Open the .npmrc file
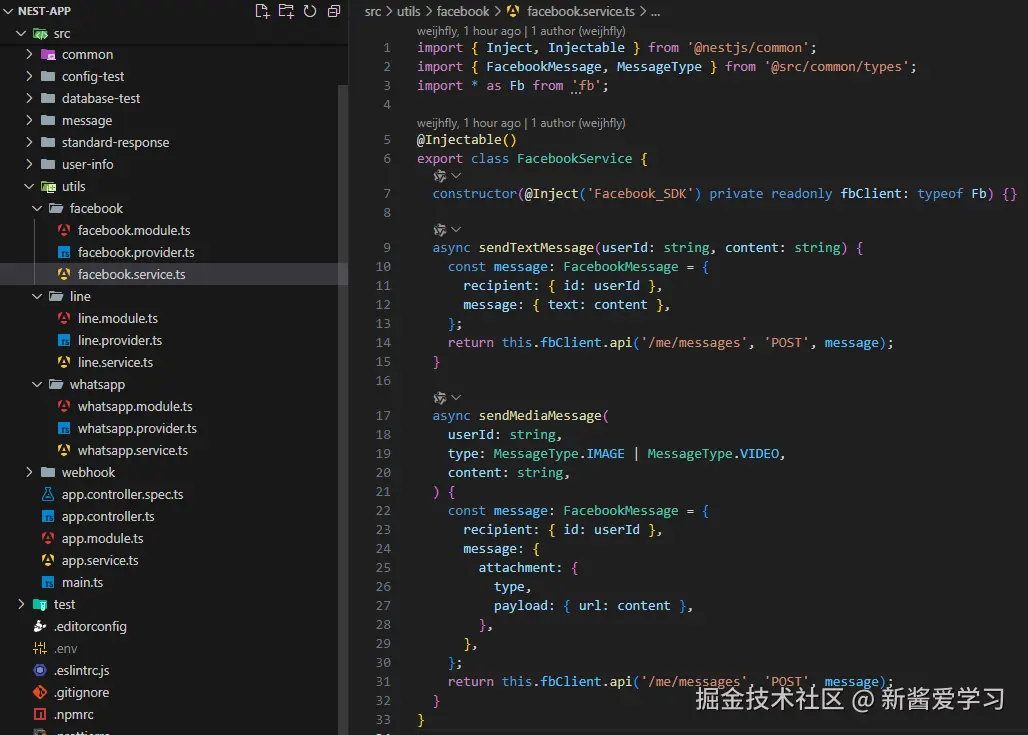Image resolution: width=1028 pixels, height=735 pixels. tap(73, 714)
